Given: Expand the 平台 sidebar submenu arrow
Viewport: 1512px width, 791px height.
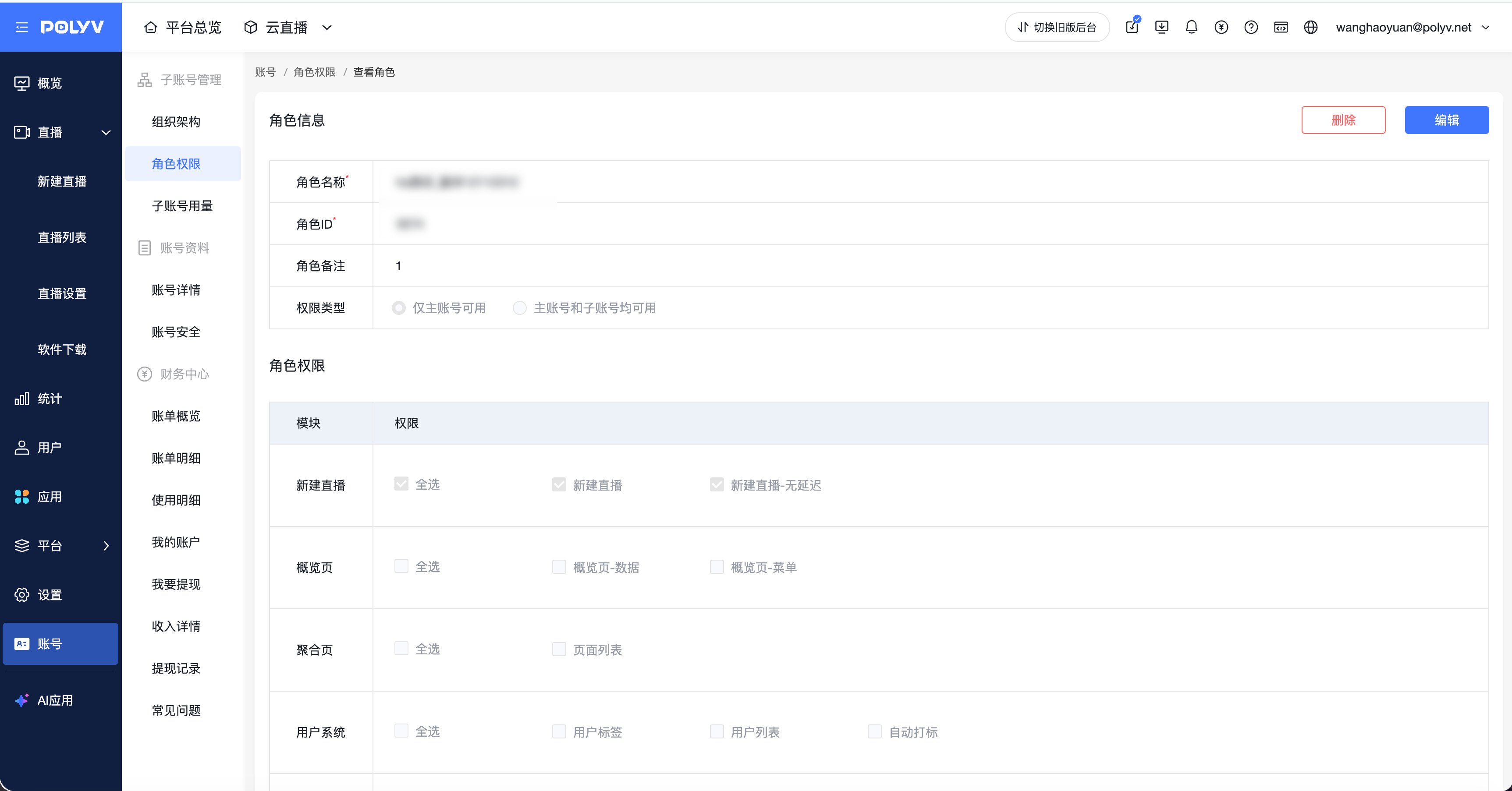Looking at the screenshot, I should (x=106, y=546).
